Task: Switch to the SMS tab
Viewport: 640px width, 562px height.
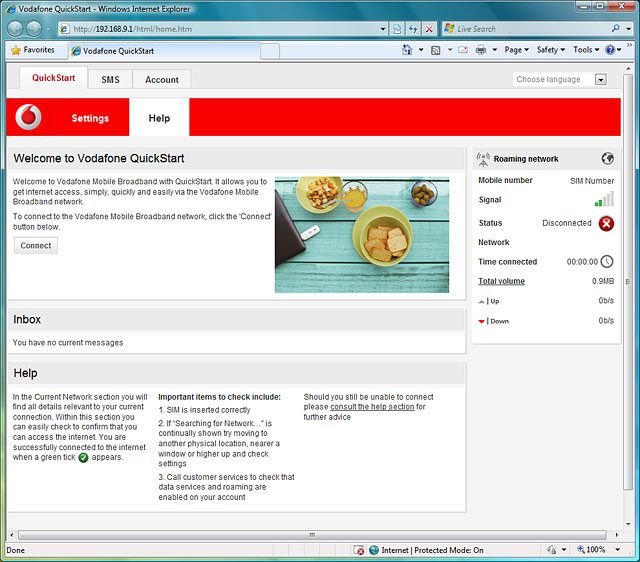Action: [110, 80]
